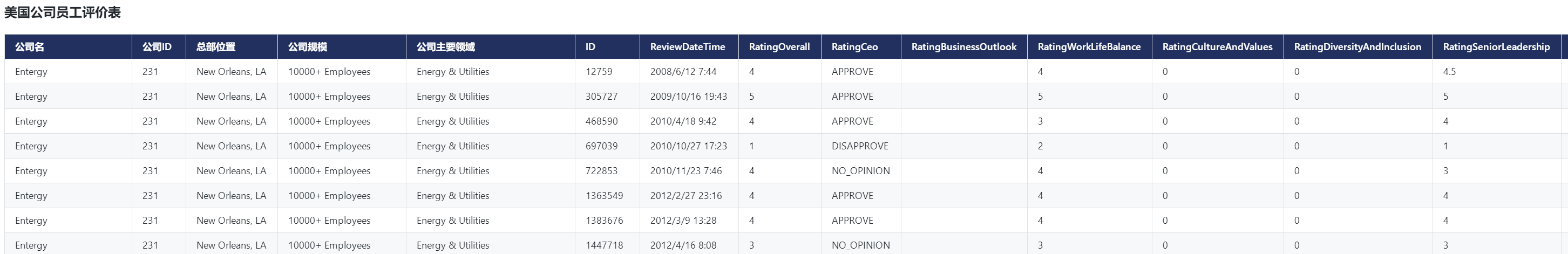The height and width of the screenshot is (254, 1568).
Task: Click the ReviewDateTime column header
Action: point(687,47)
